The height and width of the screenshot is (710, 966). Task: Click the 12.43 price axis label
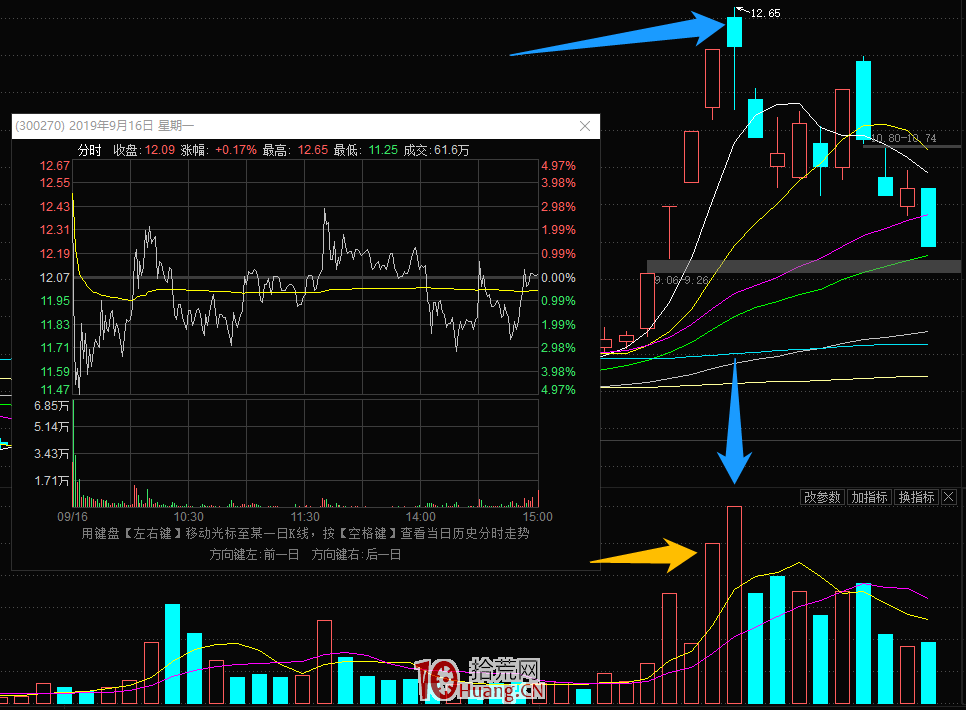point(55,207)
